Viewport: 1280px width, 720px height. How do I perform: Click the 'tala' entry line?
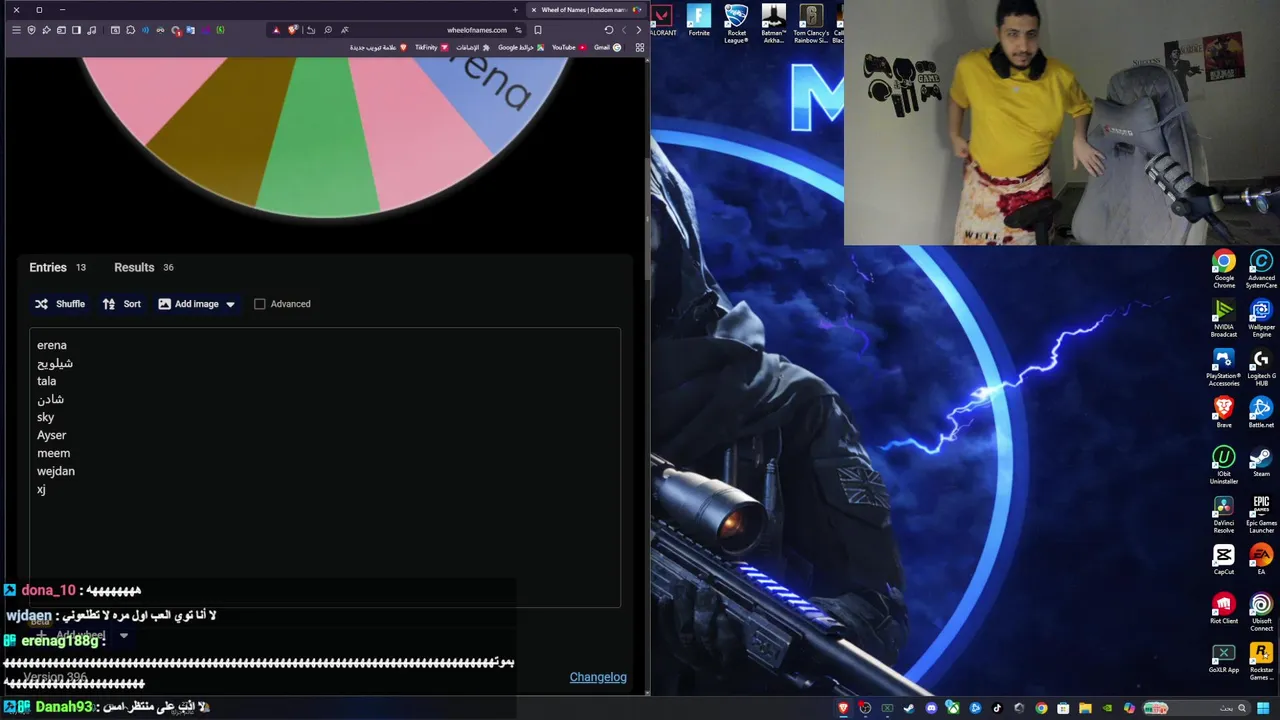pos(47,381)
